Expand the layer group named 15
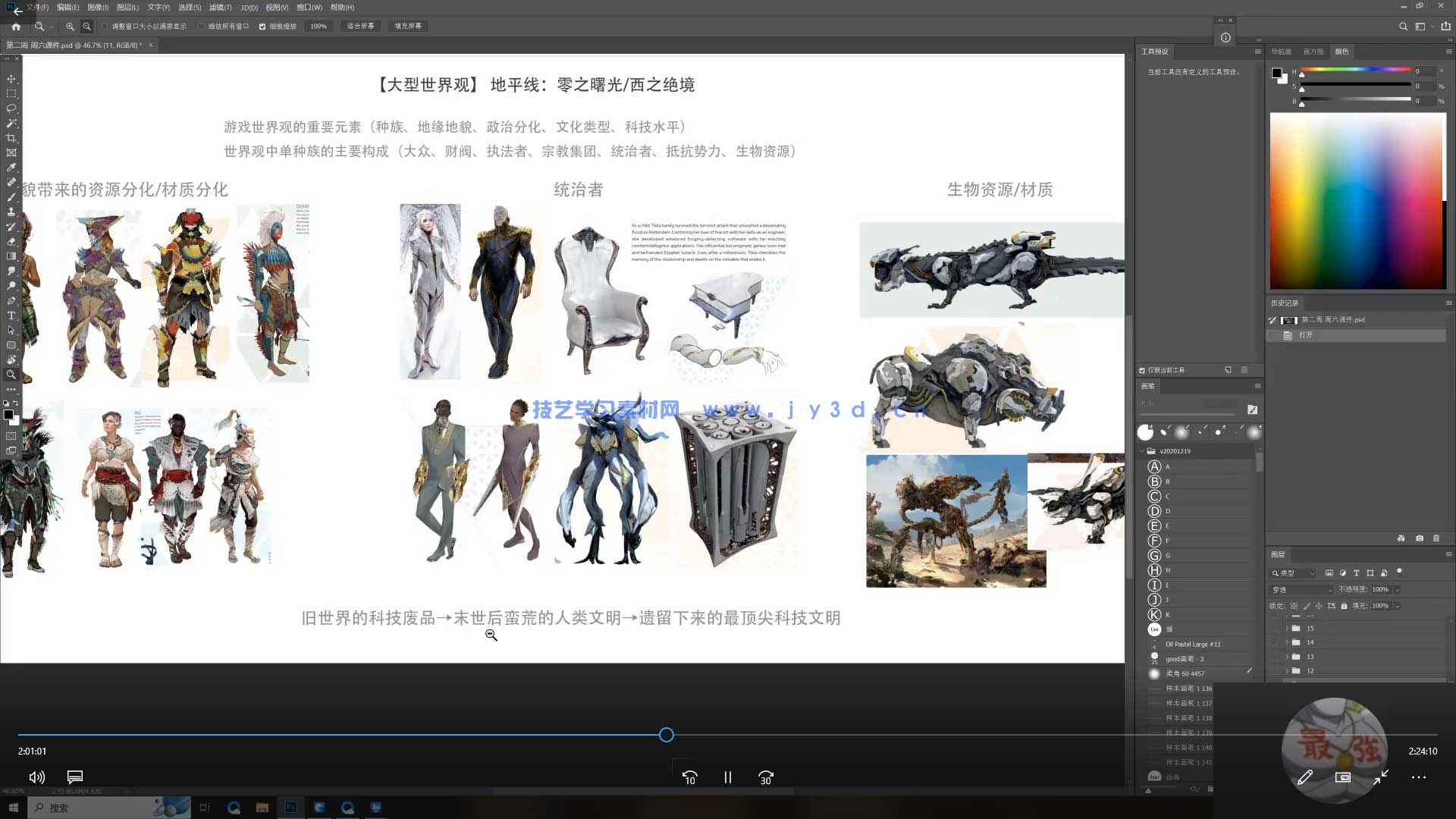Image resolution: width=1456 pixels, height=819 pixels. click(x=1287, y=628)
